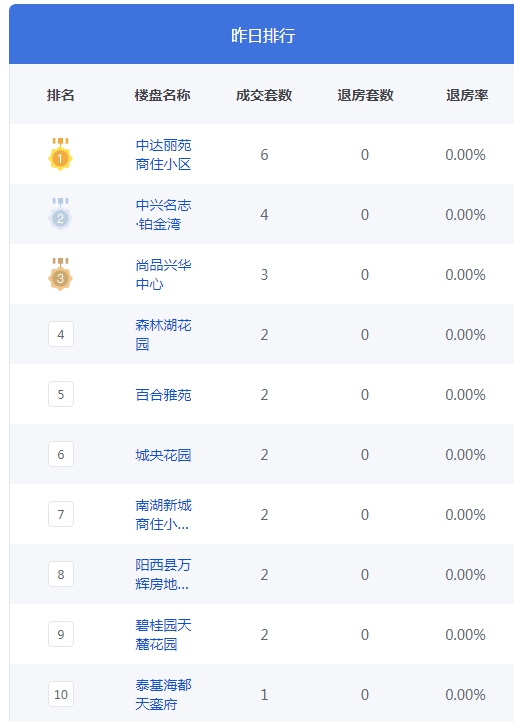Open the 森林湖花园 property link

pos(164,335)
